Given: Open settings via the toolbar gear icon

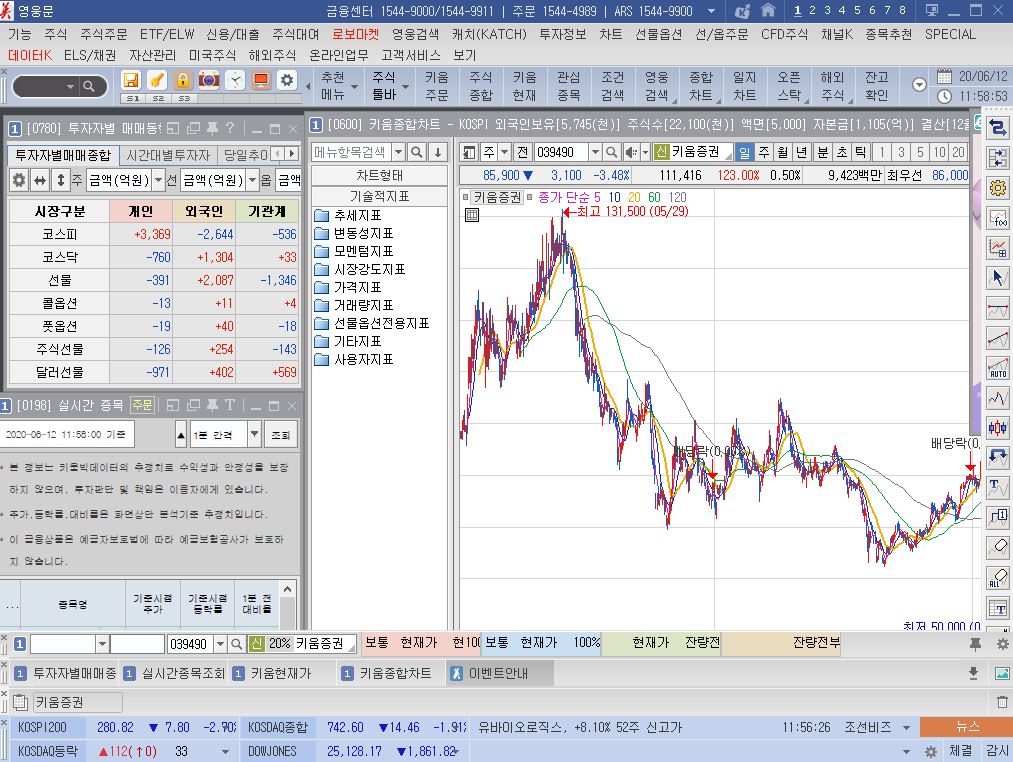Looking at the screenshot, I should tap(287, 80).
